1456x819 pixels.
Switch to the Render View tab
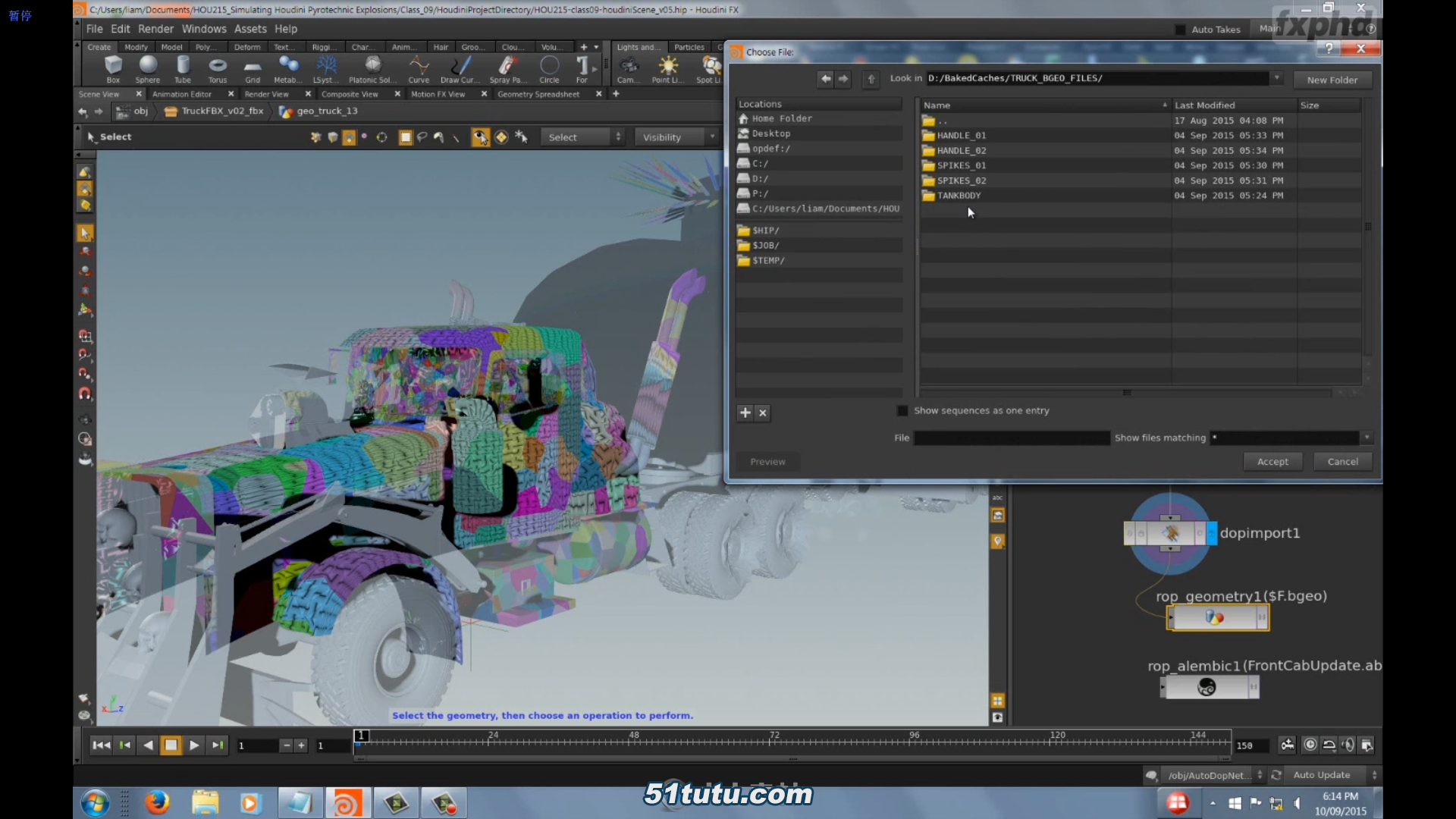267,94
